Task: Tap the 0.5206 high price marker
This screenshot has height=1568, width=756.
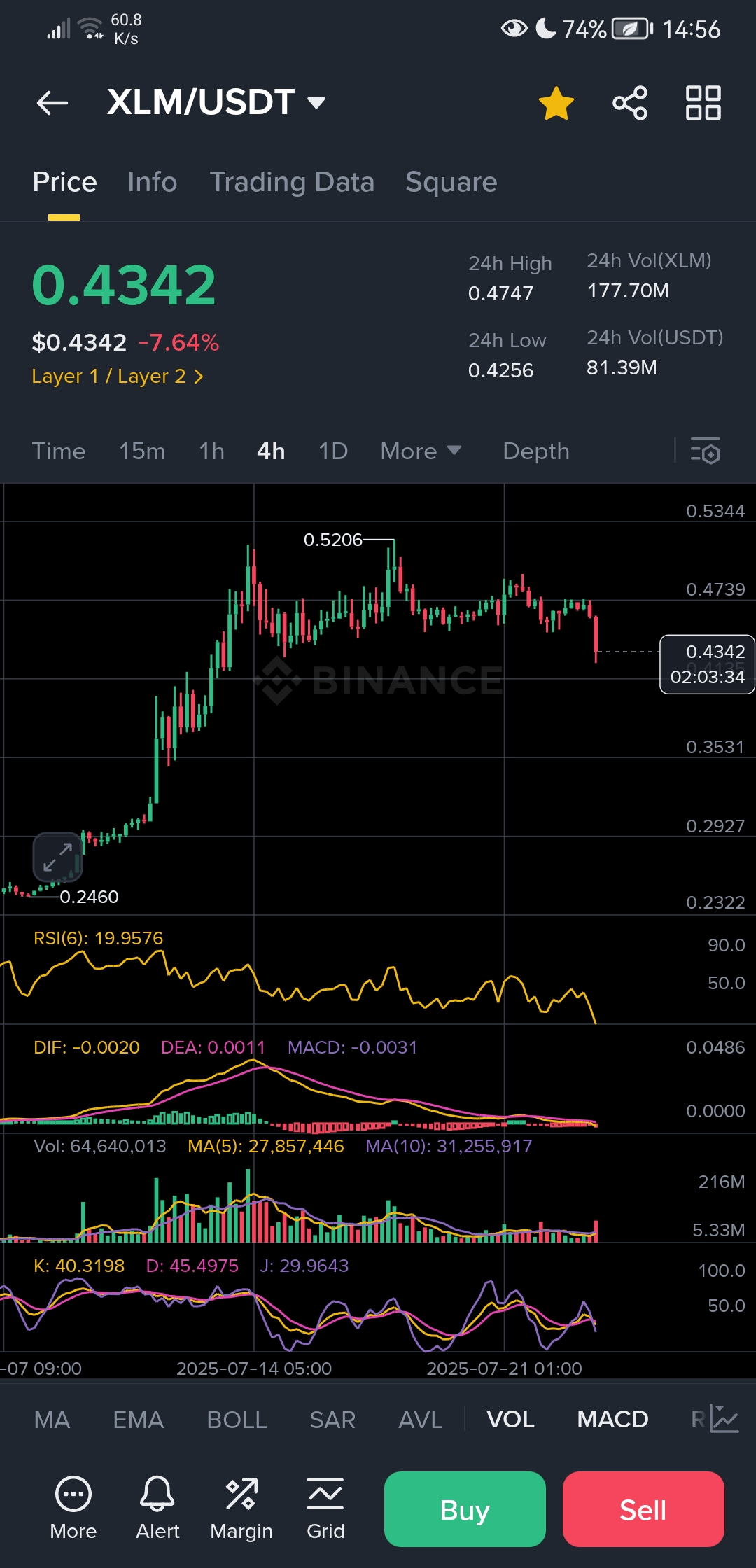Action: 333,540
